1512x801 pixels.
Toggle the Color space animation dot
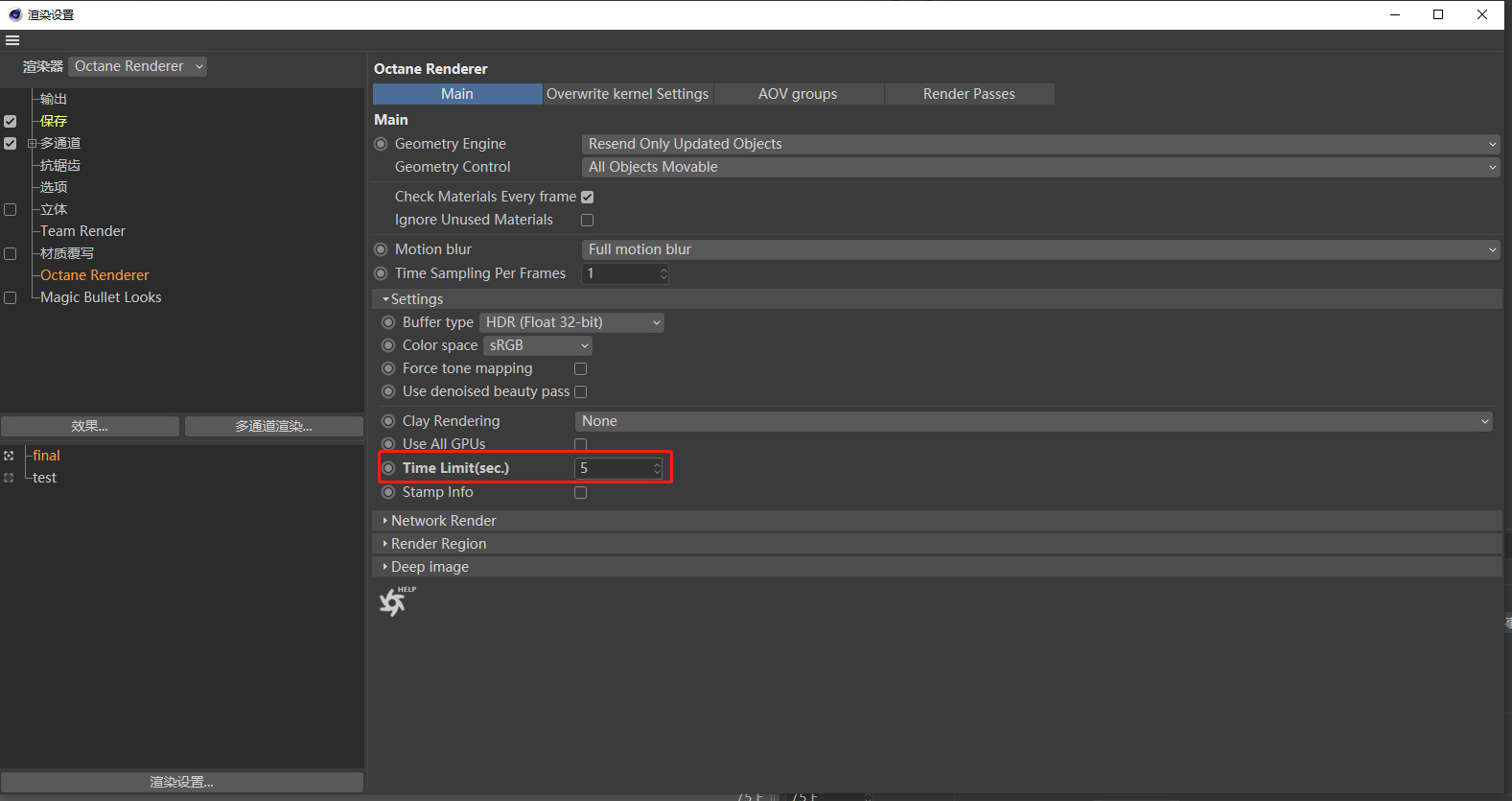388,345
